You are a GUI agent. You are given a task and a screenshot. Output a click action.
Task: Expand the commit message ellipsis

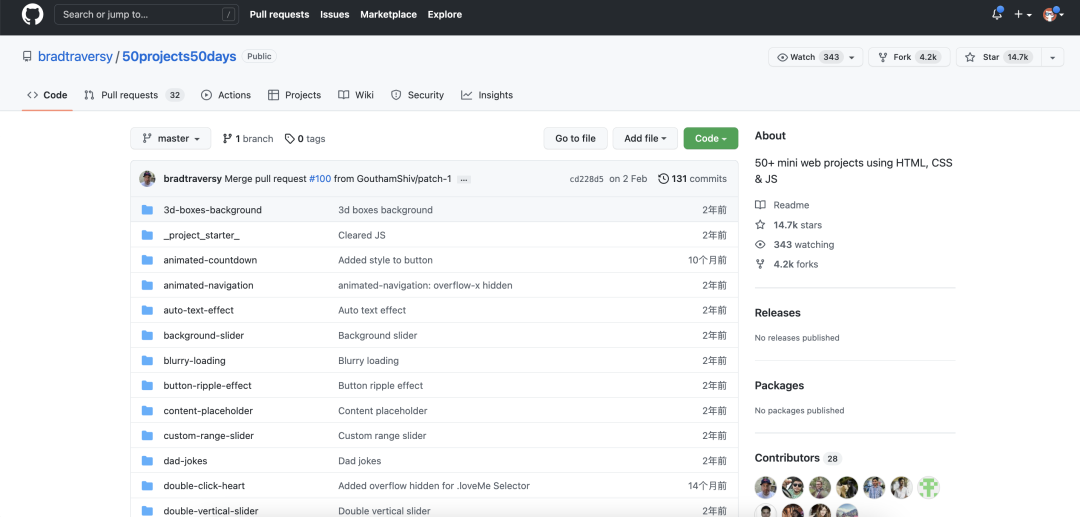click(464, 180)
